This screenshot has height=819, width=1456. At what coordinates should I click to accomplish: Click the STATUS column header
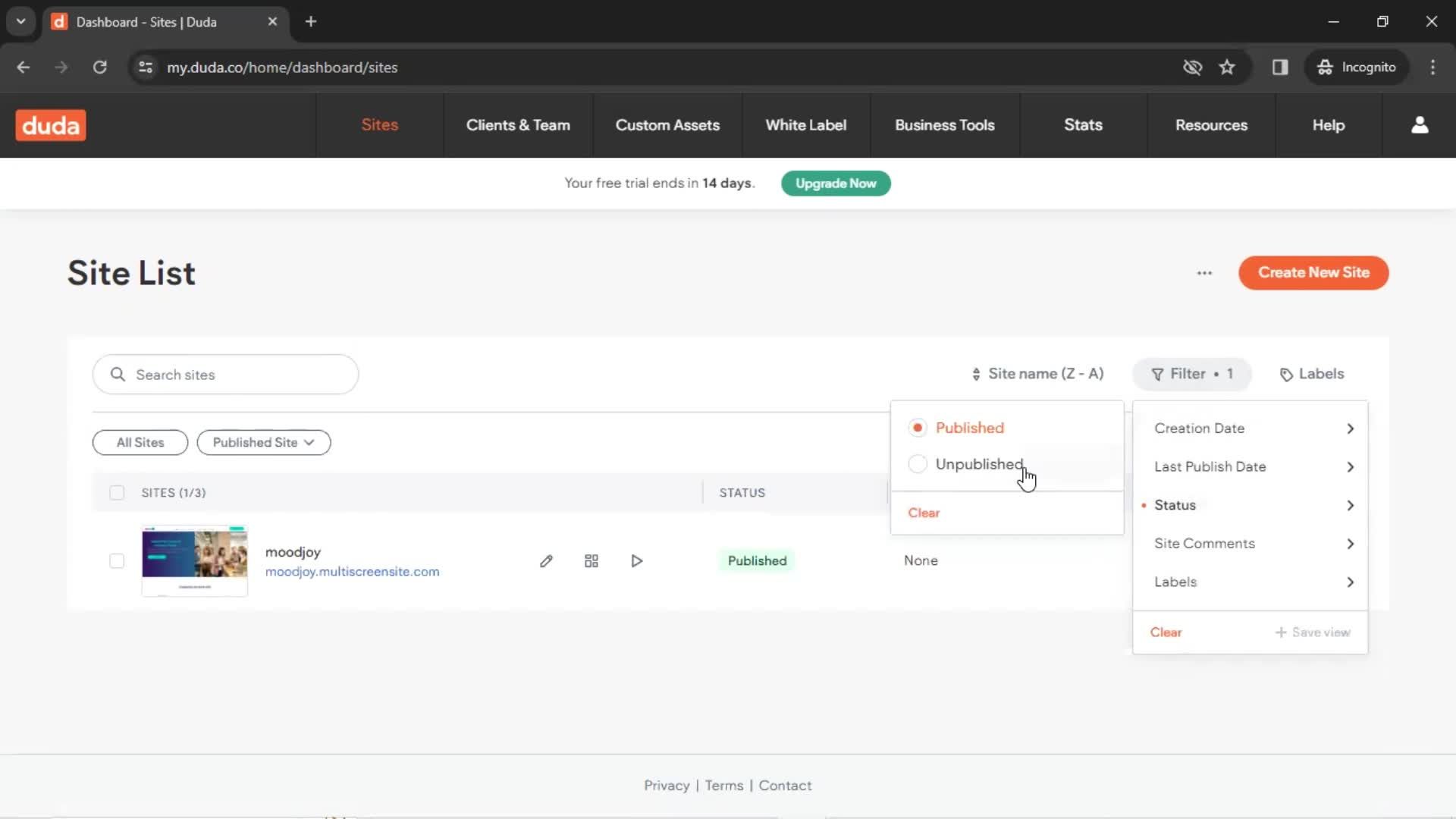tap(742, 493)
